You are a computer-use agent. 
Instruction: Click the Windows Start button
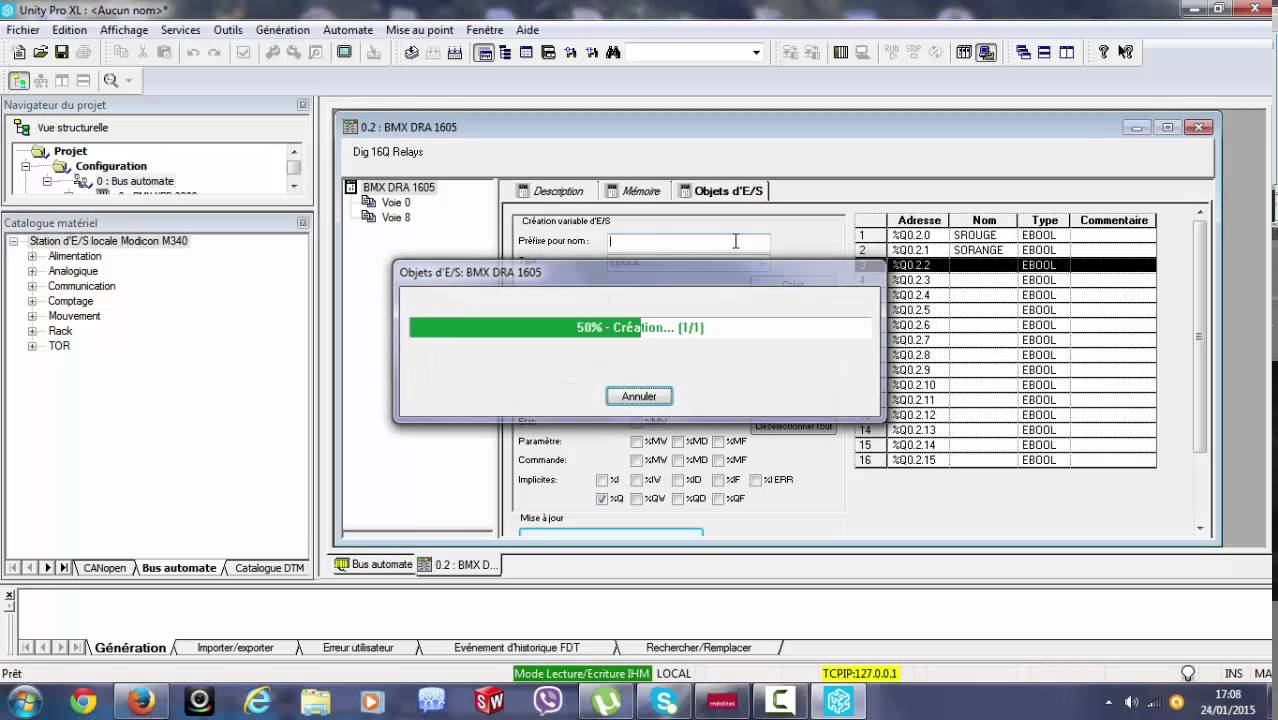point(24,701)
